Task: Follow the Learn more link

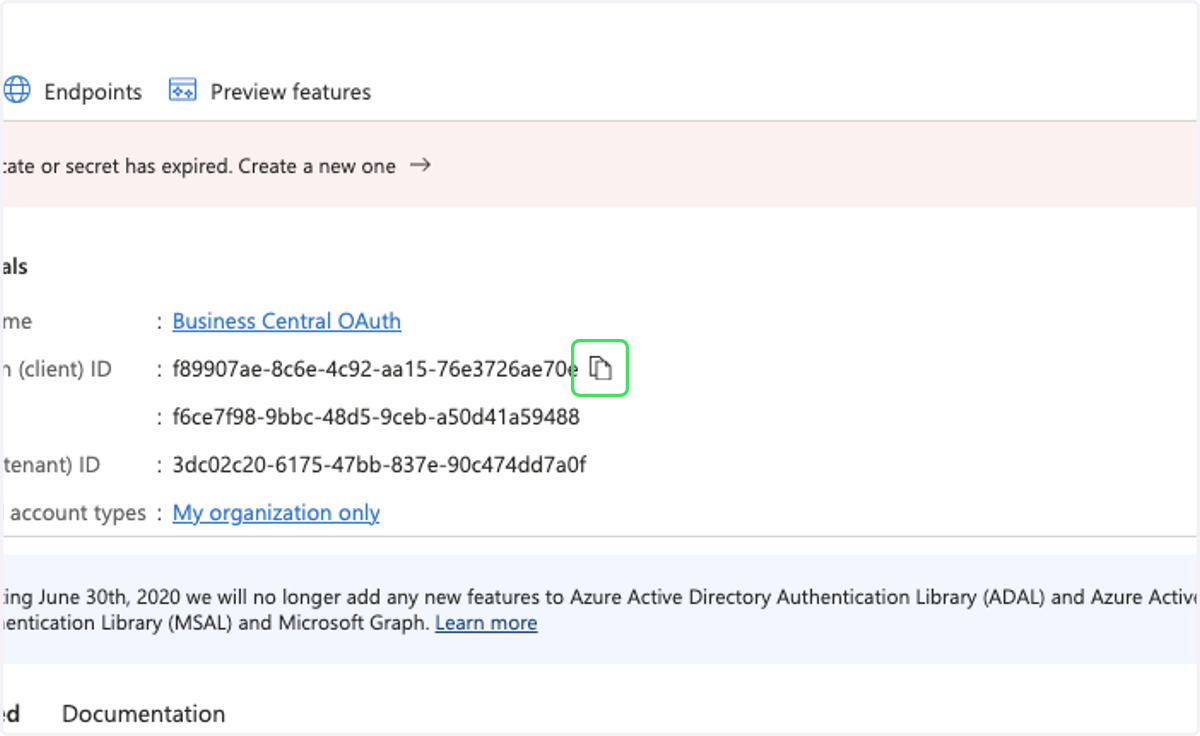Action: click(x=486, y=623)
